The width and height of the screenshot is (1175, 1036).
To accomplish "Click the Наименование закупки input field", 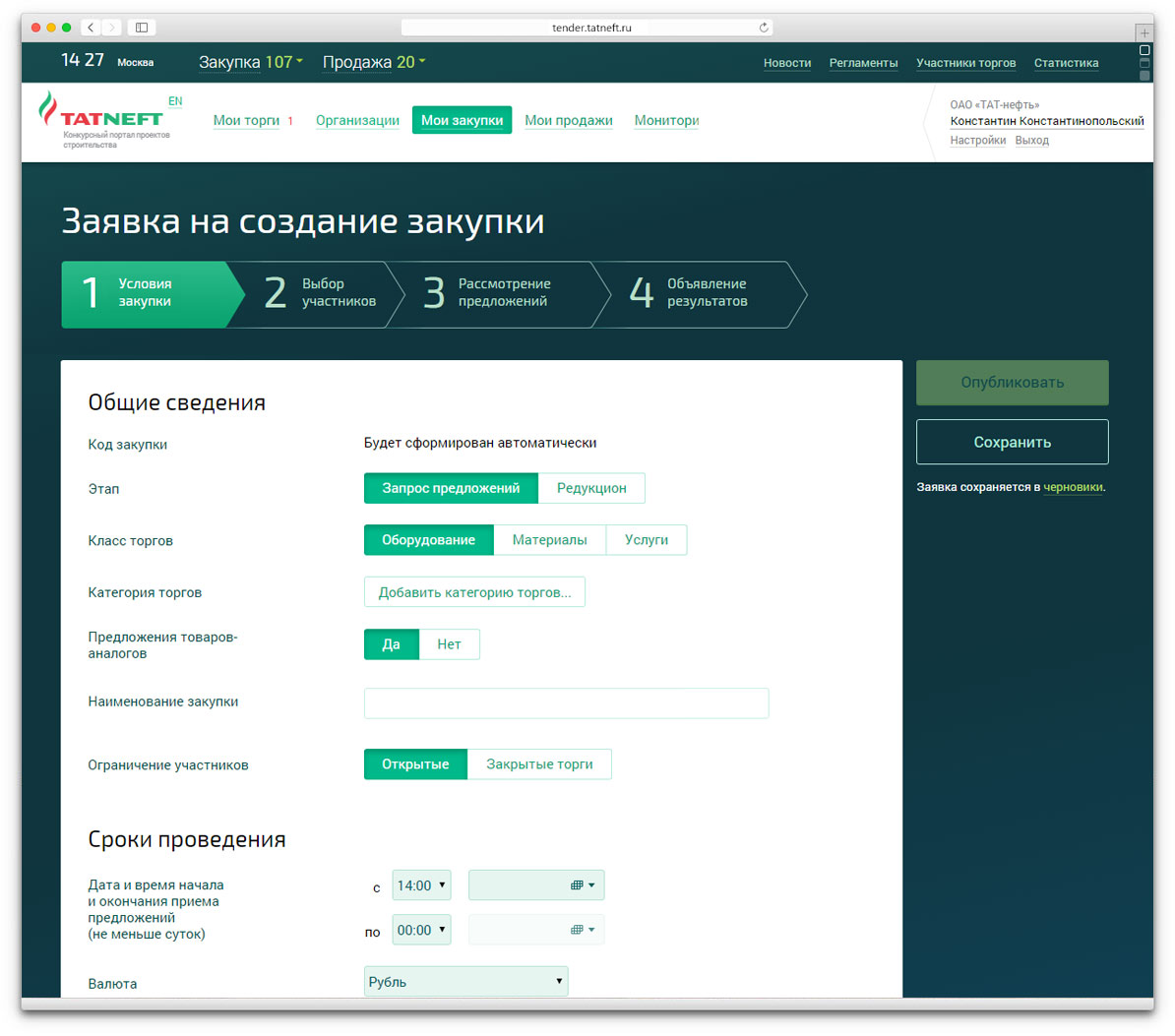I will pos(566,703).
